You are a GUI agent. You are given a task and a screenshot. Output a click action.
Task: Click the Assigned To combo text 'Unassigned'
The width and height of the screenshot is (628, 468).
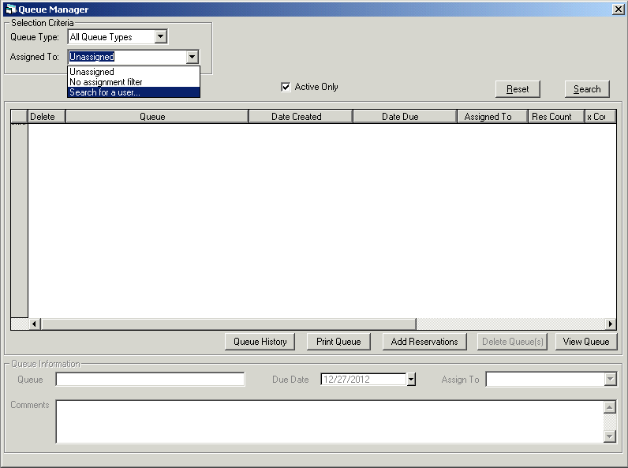[x=92, y=57]
